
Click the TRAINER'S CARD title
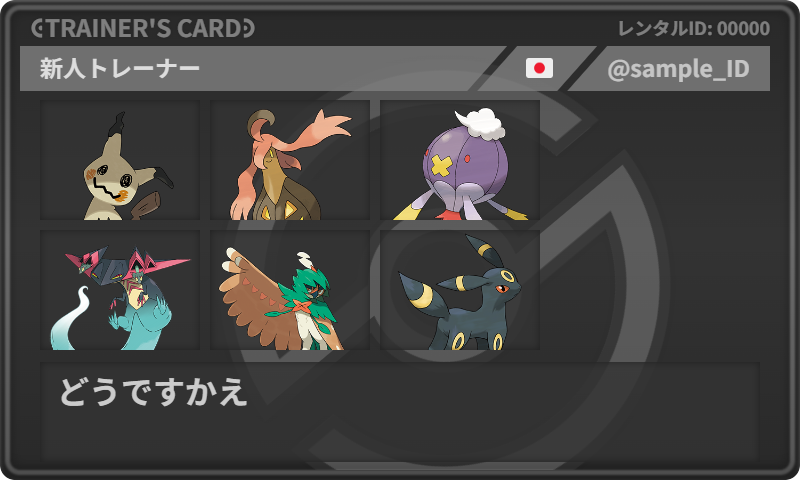[142, 29]
